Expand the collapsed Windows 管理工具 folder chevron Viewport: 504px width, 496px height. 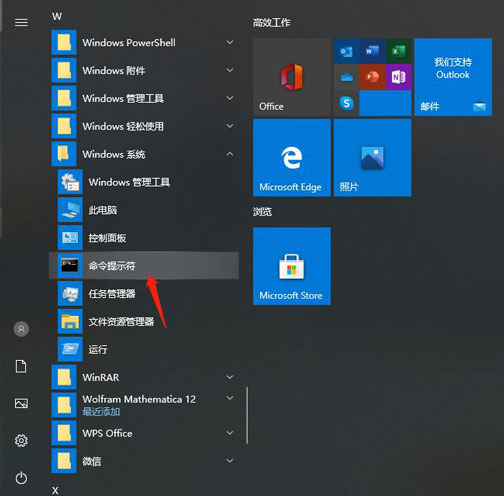point(230,98)
